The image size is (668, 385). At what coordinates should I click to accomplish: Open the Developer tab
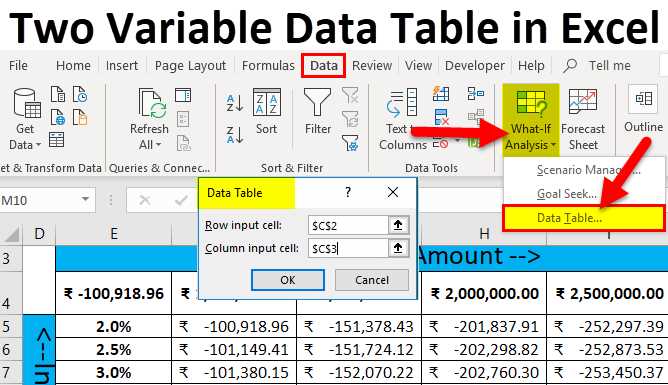pos(475,66)
